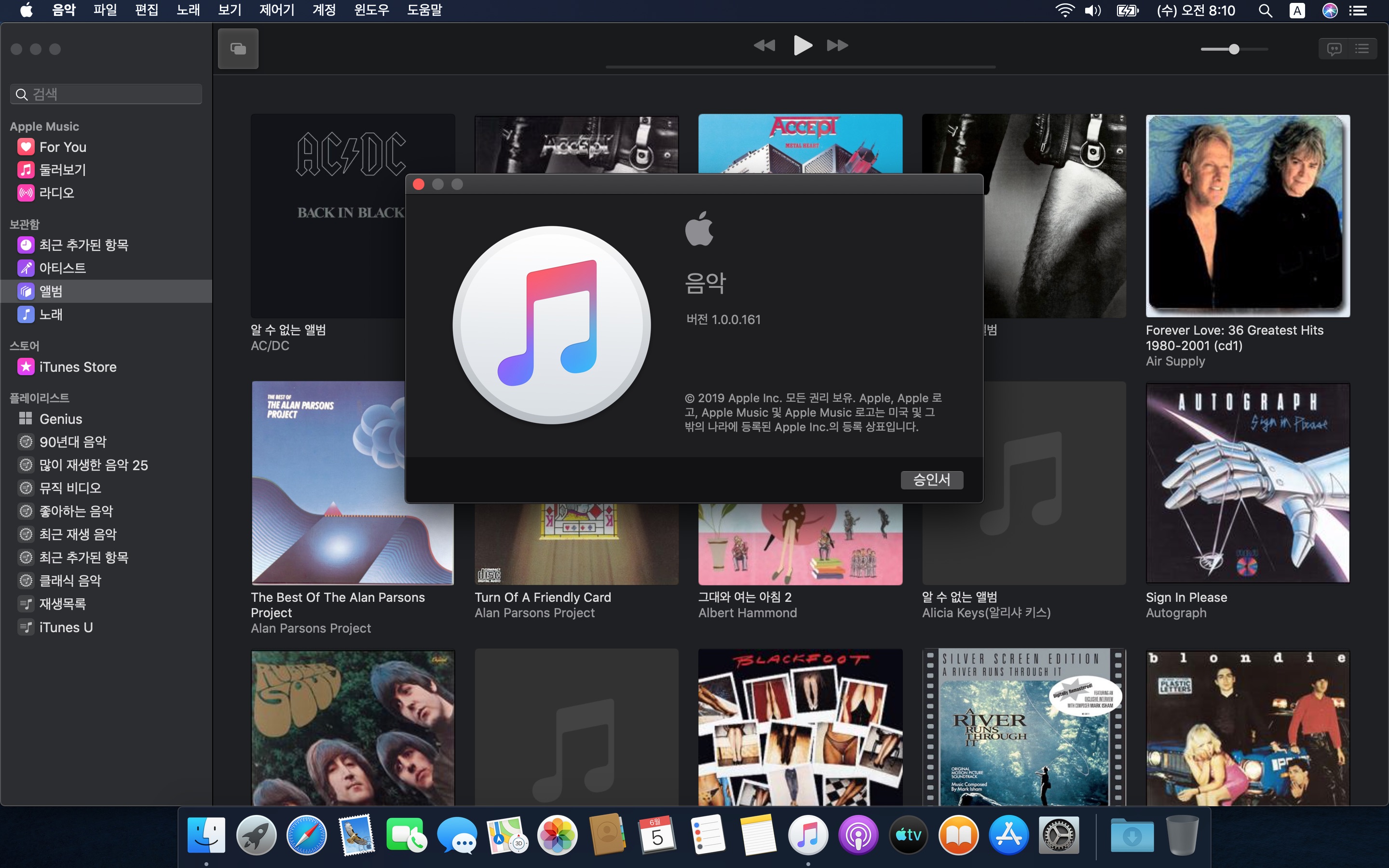Screen dimensions: 1389x868
Task: Click the Alicia Keys(알리샤 키스) artist name
Action: [986, 613]
